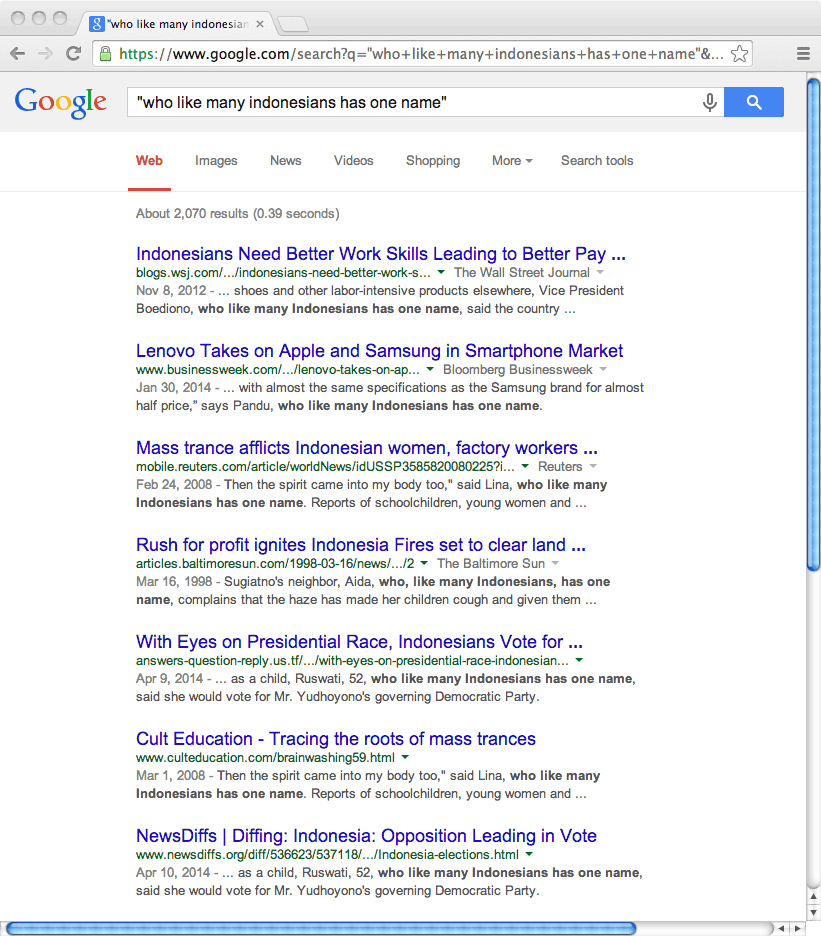Bookmark page with the star icon

pos(739,54)
